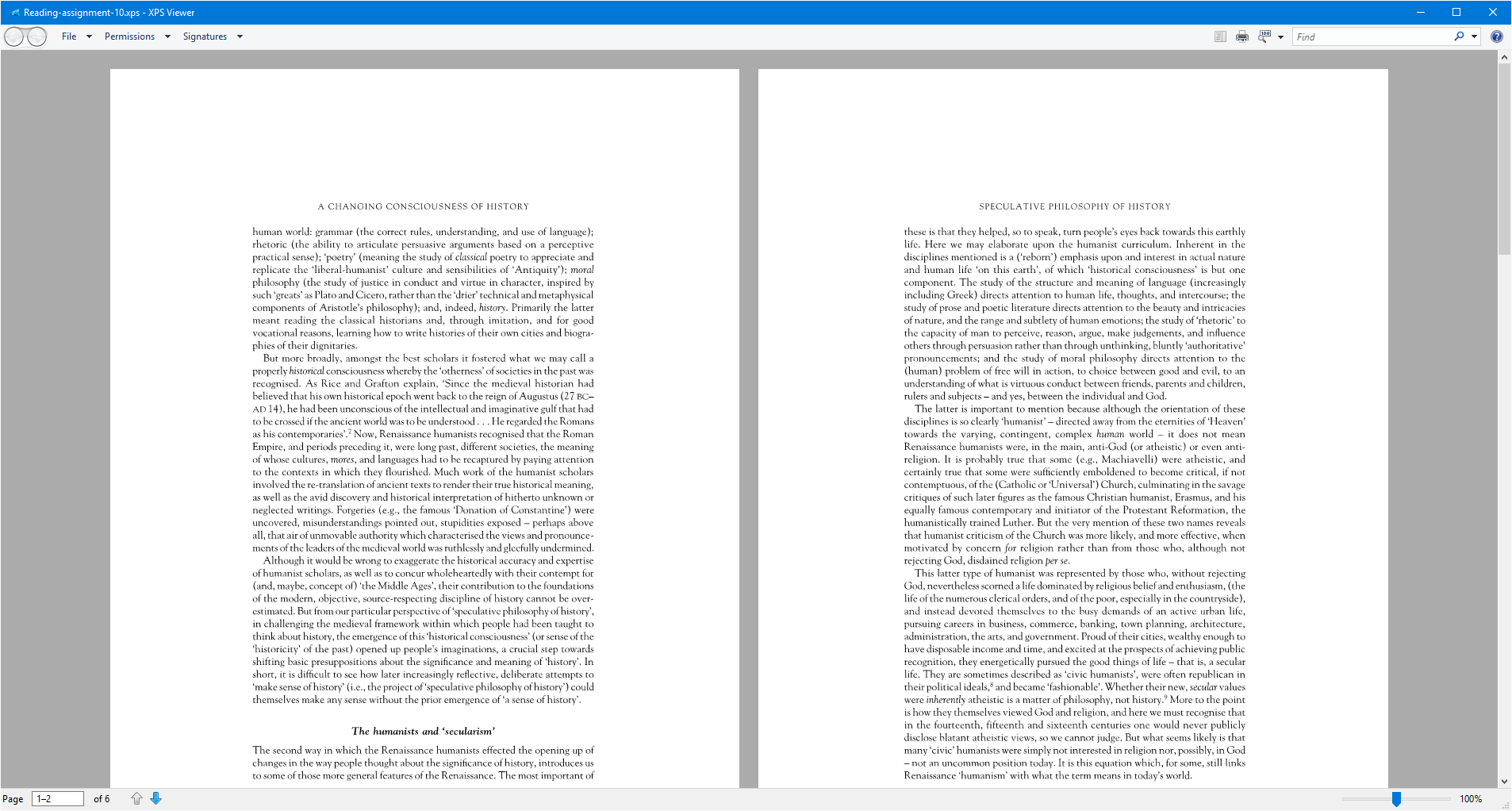Image resolution: width=1512 pixels, height=811 pixels.
Task: Click the XPS Viewer app icon in title bar
Action: [15, 13]
